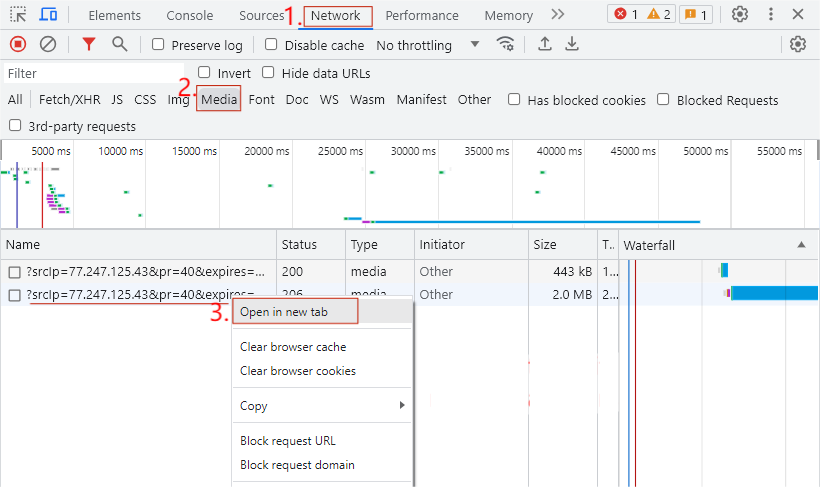Expand the more tabs chevron
Image resolution: width=820 pixels, height=487 pixels.
558,15
